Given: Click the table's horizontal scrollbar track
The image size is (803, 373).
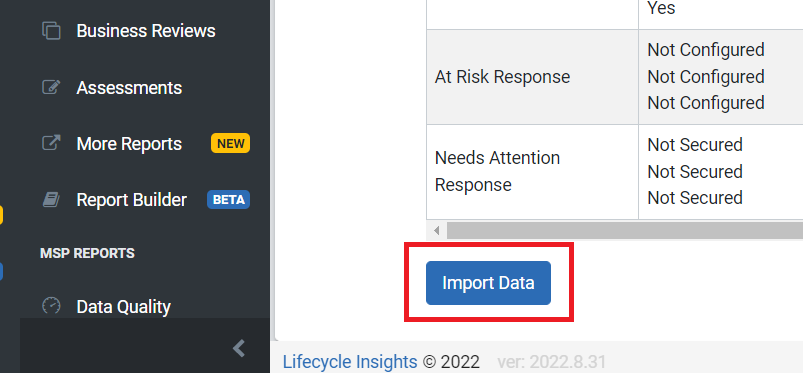Looking at the screenshot, I should click(x=625, y=231).
